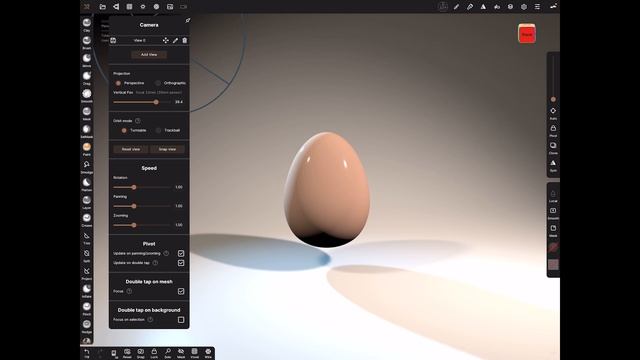Open the Camera menu in top bar
The width and height of the screenshot is (640, 360).
(183, 7)
